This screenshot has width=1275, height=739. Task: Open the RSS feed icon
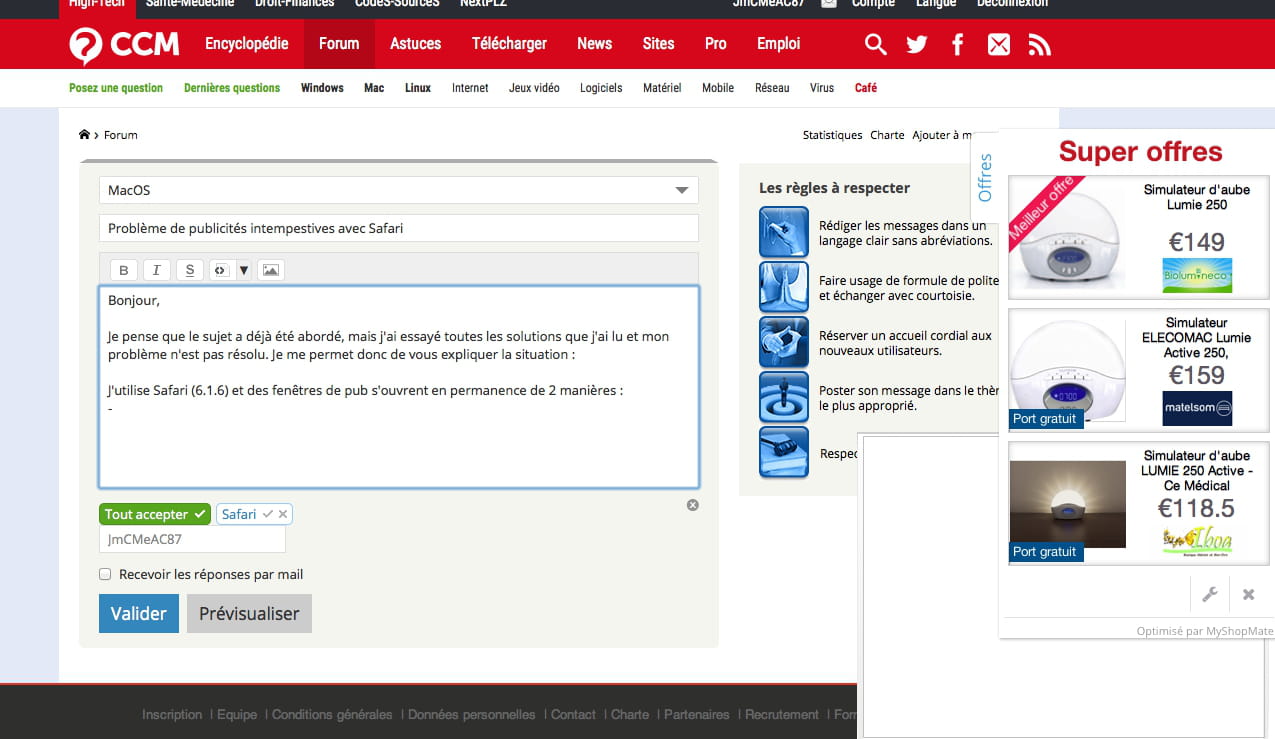pos(1039,45)
